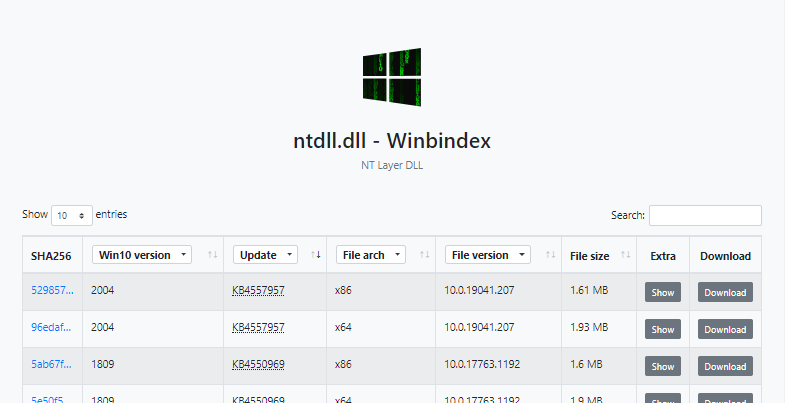Download the 96edaf... x64 file

[x=725, y=329]
